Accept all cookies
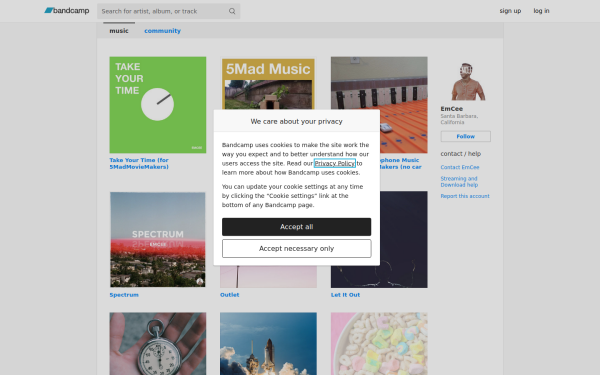 pyautogui.click(x=297, y=227)
